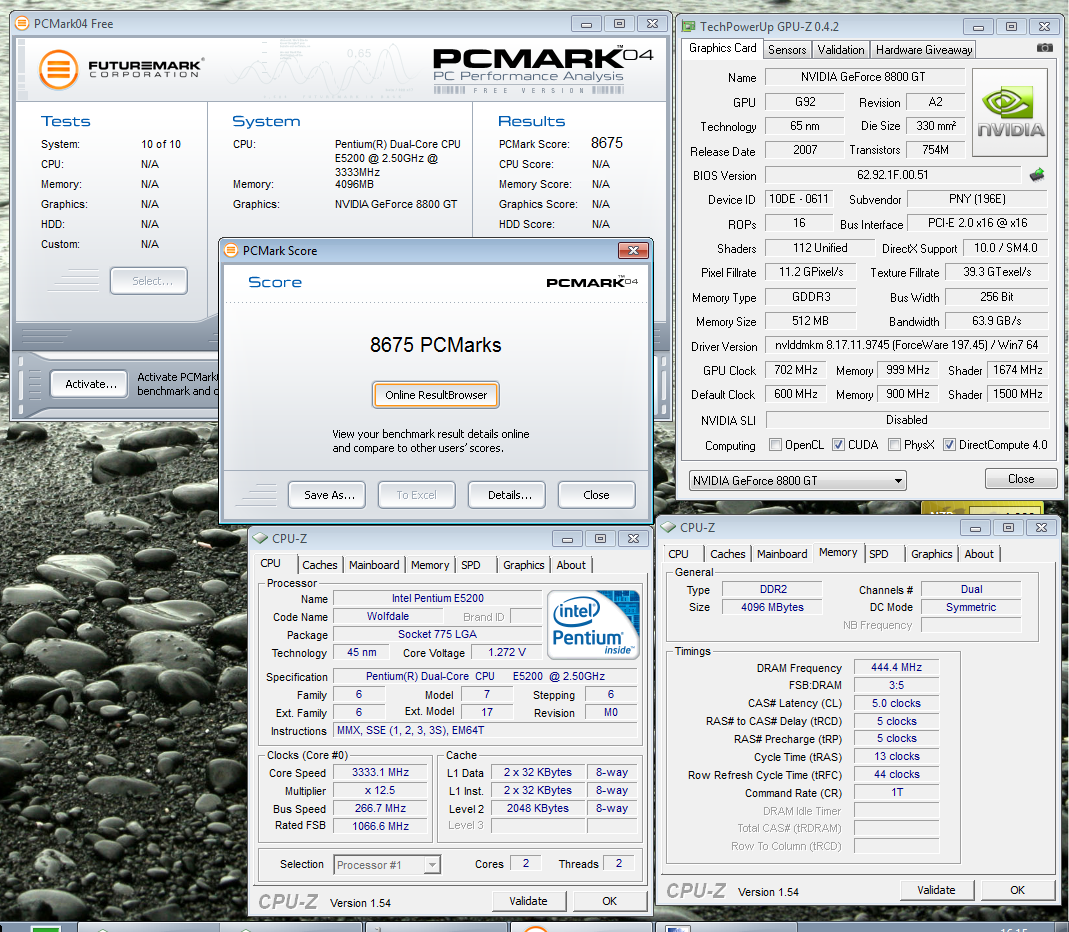Open Caches tab in the left CPU-Z window
Screen dimensions: 1069x932
pos(320,565)
